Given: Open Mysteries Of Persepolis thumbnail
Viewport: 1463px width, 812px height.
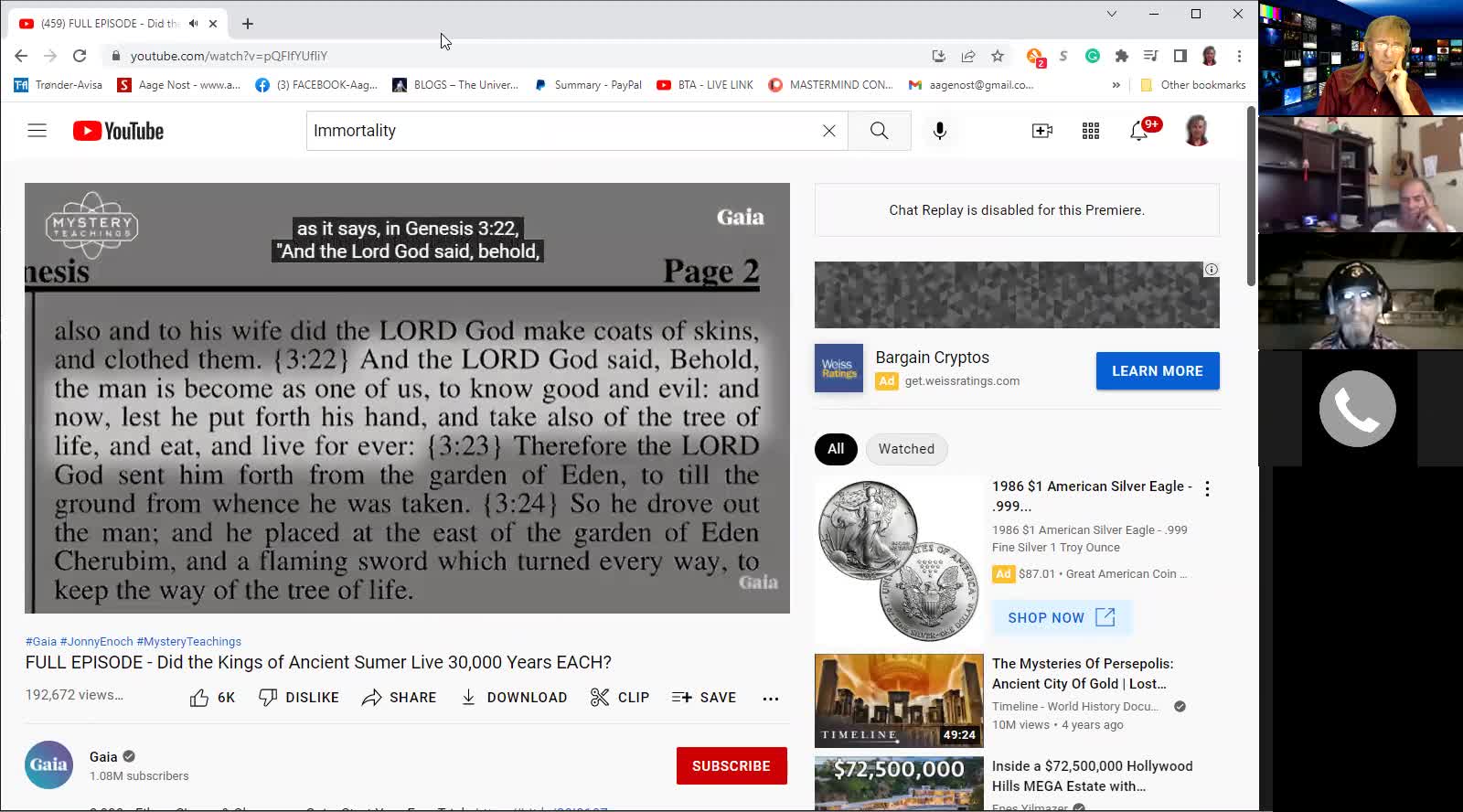Looking at the screenshot, I should tap(899, 701).
